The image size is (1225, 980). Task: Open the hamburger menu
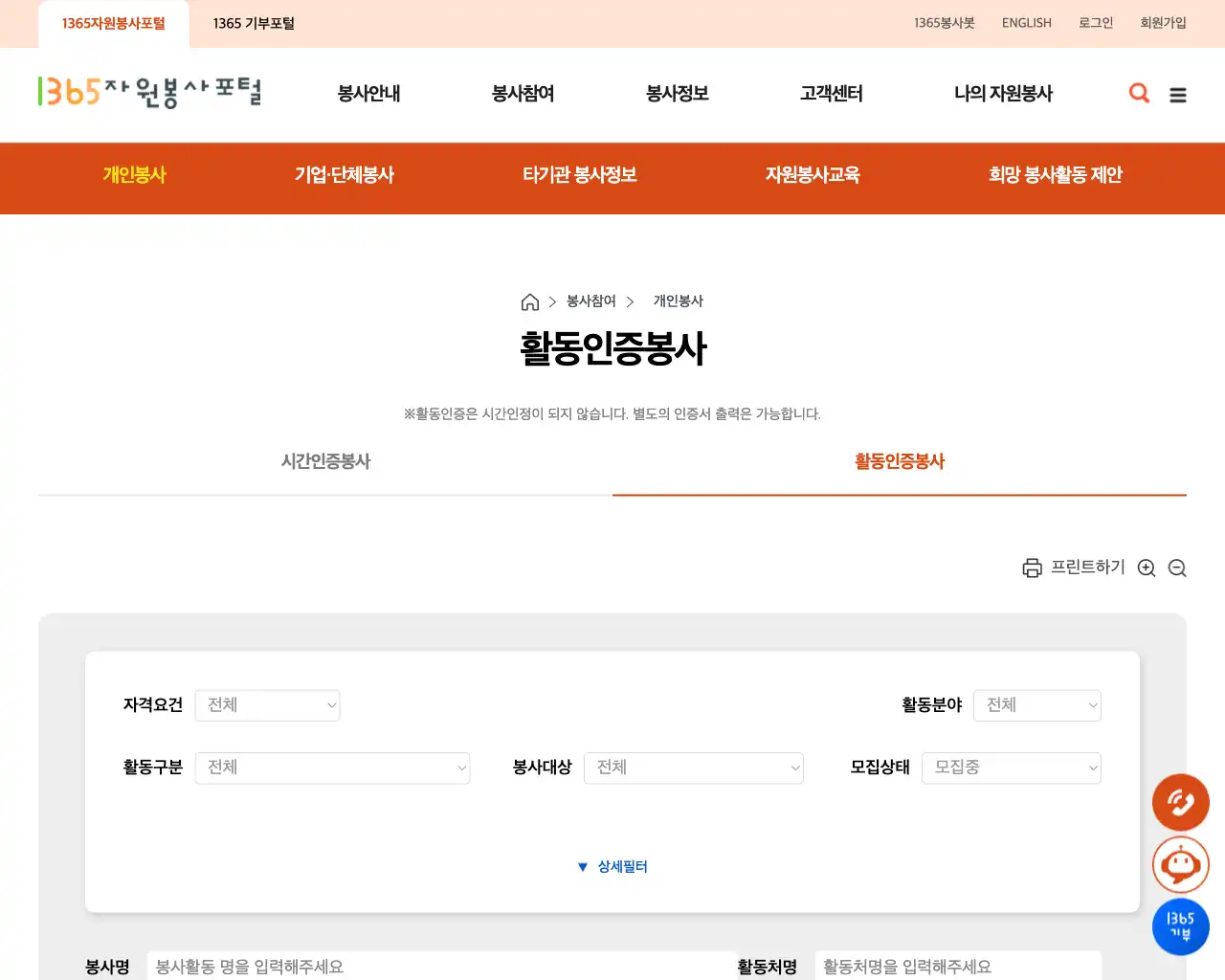tap(1178, 94)
